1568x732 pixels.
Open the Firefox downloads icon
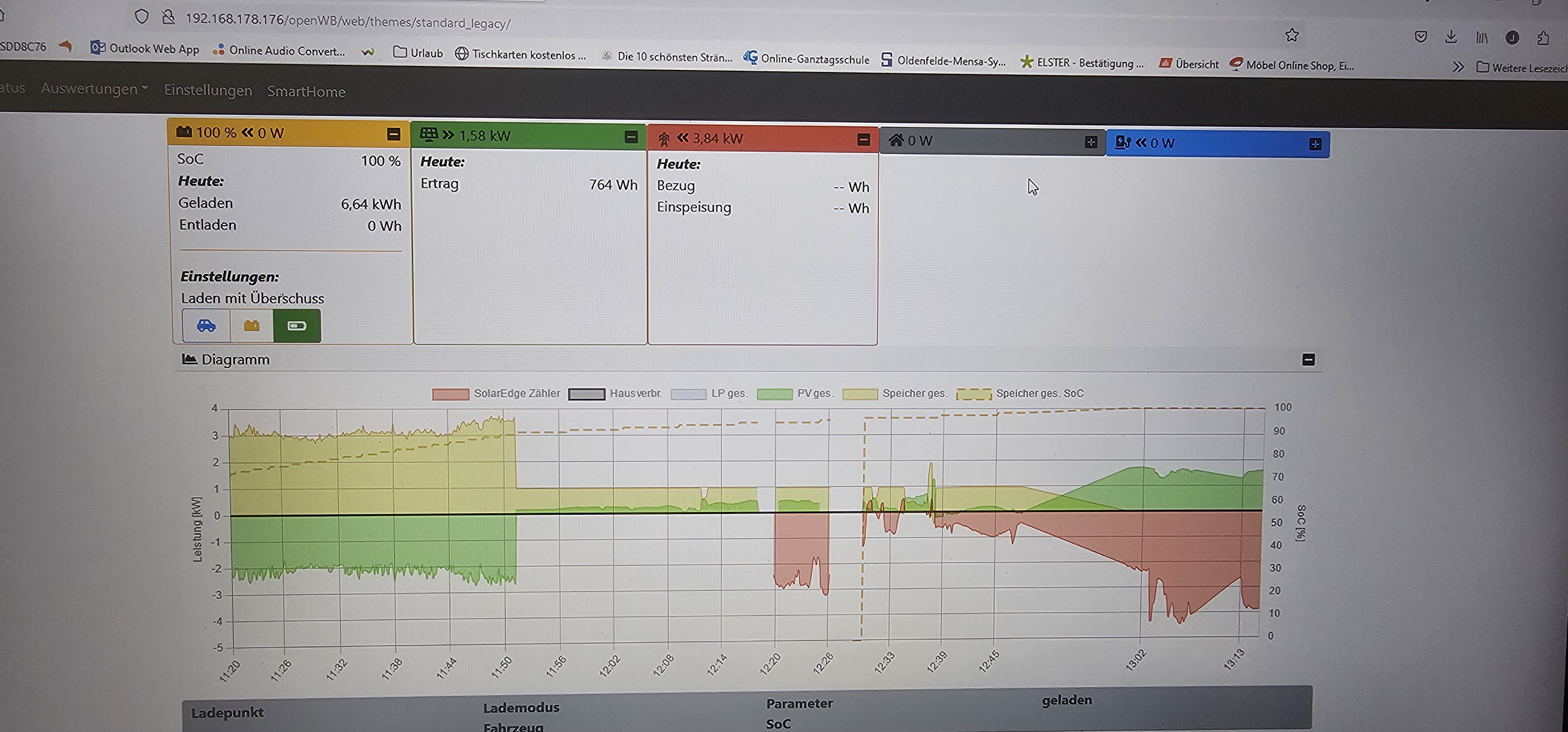click(1450, 37)
